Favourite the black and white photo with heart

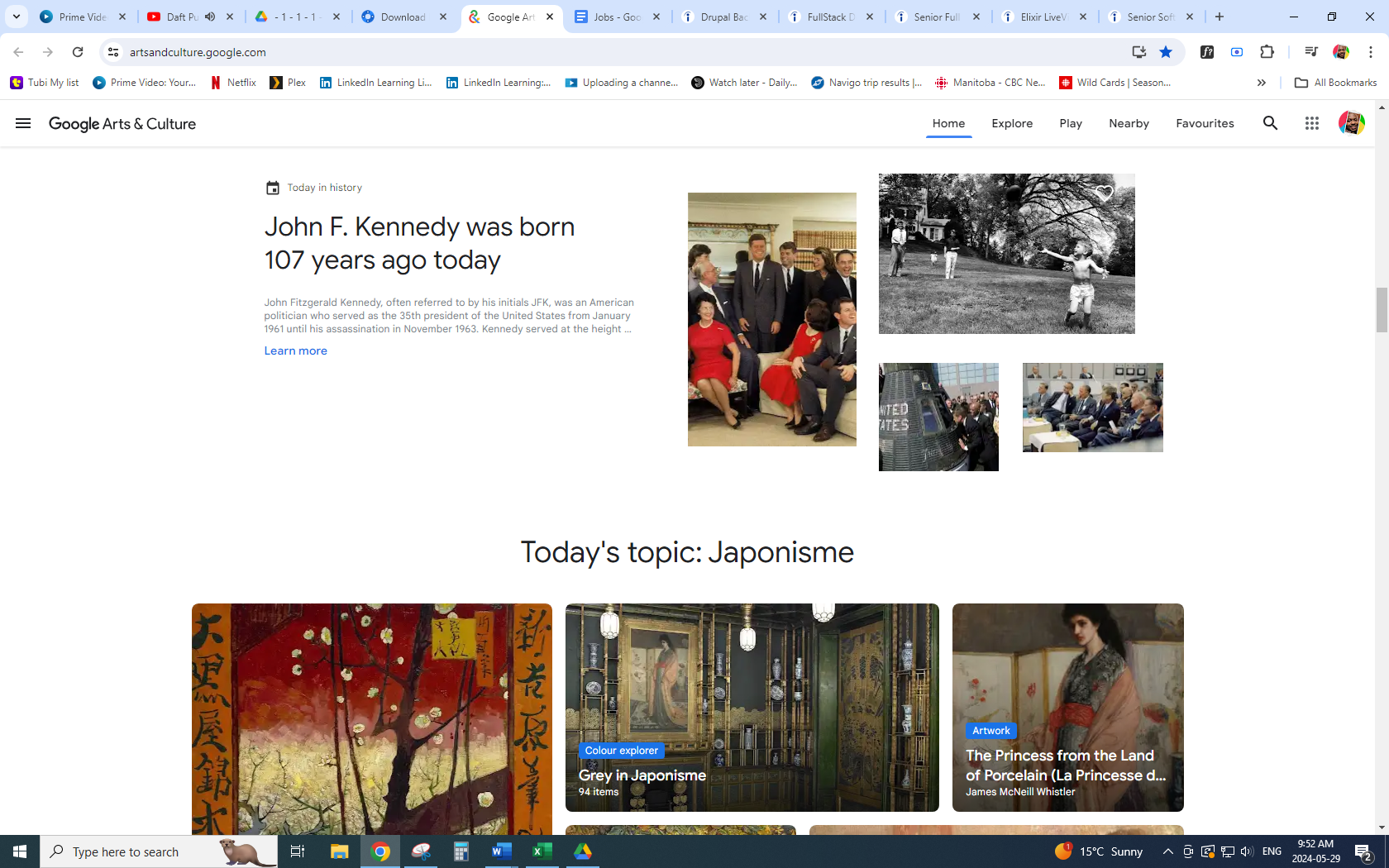pyautogui.click(x=1105, y=193)
